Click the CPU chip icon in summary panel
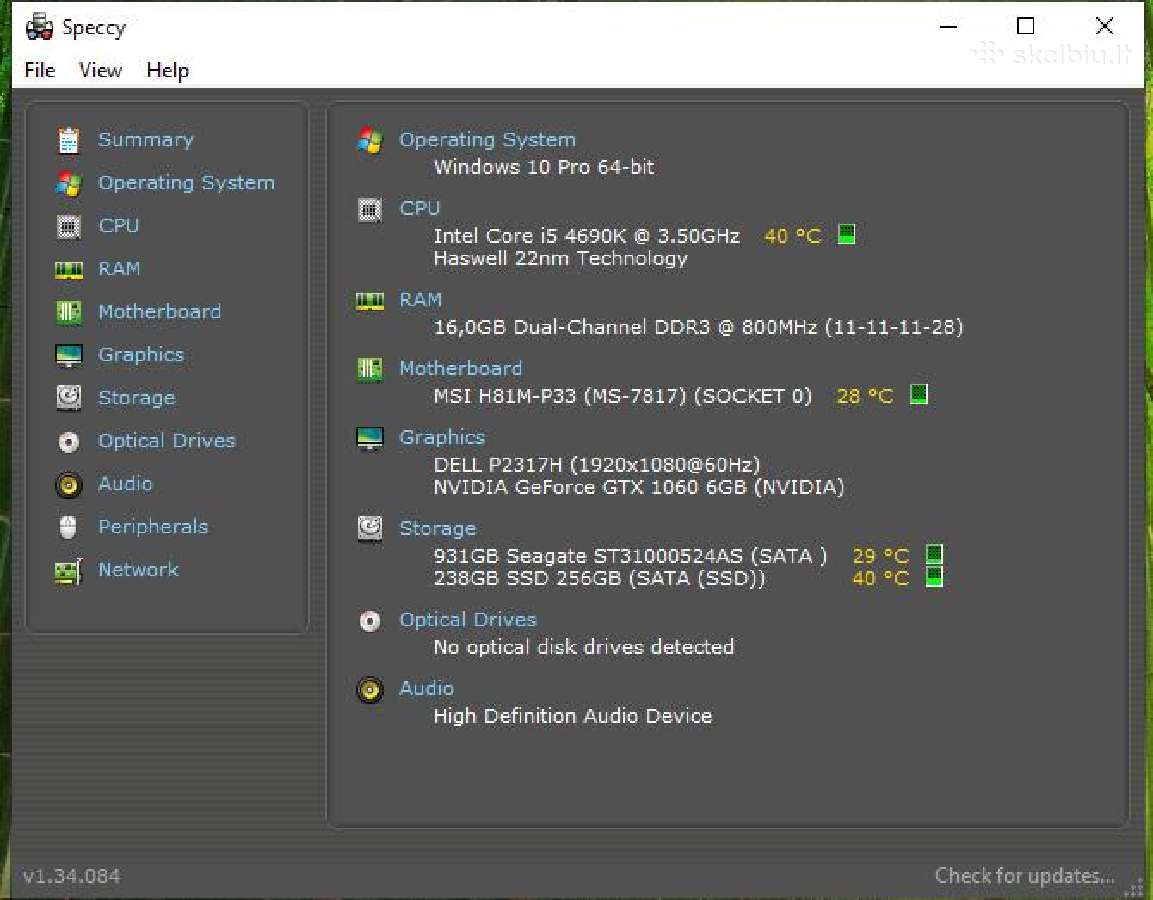Screen dimensions: 1153x900 (x=370, y=210)
